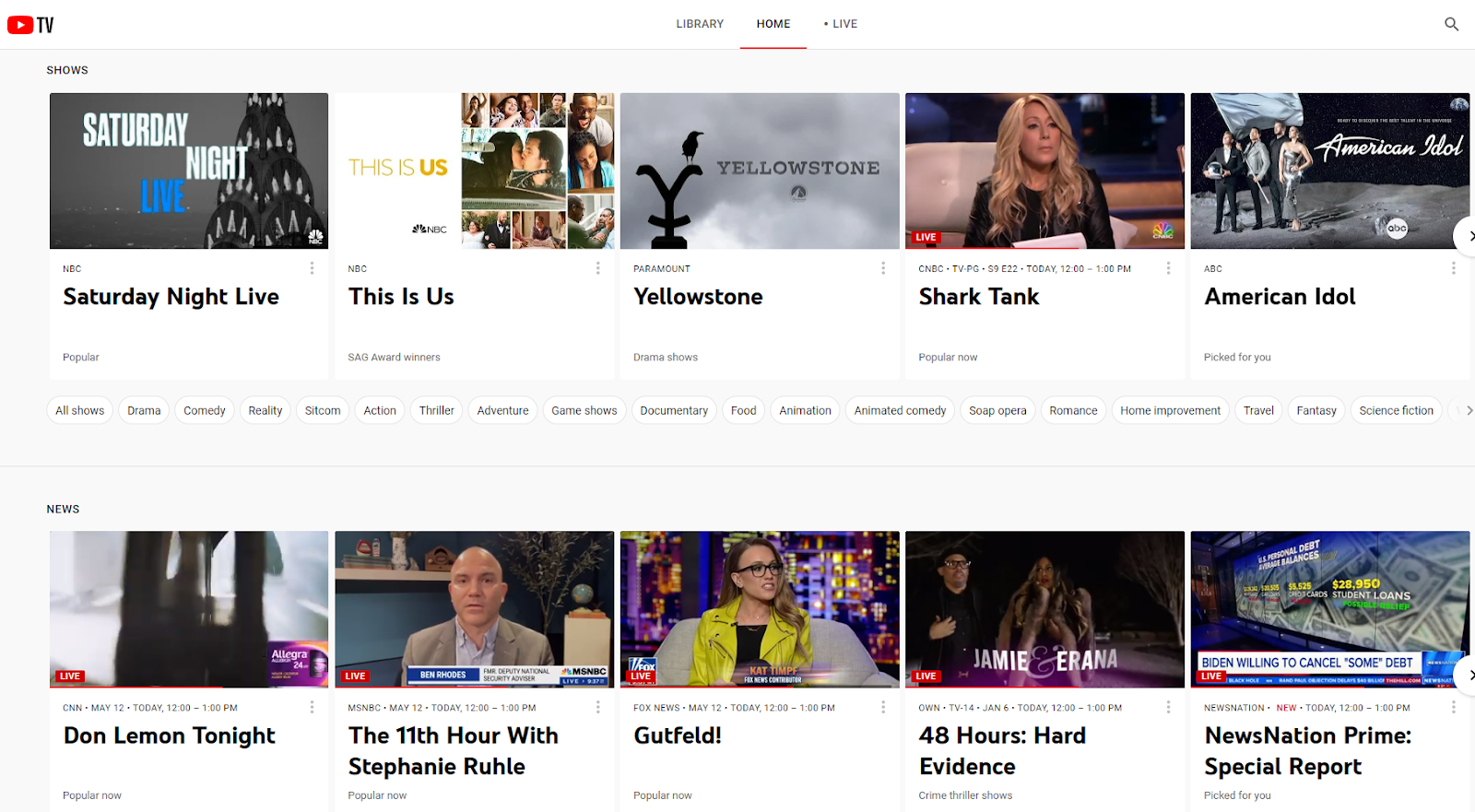Select the Documentary filter chip
Image resolution: width=1475 pixels, height=812 pixels.
tap(674, 410)
